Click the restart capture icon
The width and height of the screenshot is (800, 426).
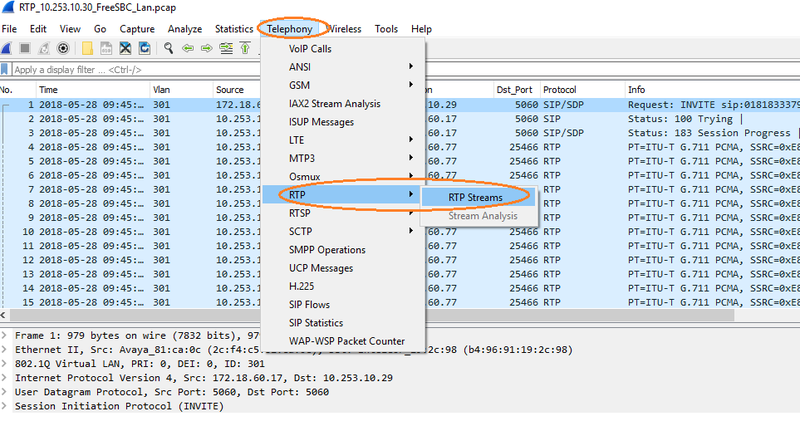coord(44,48)
